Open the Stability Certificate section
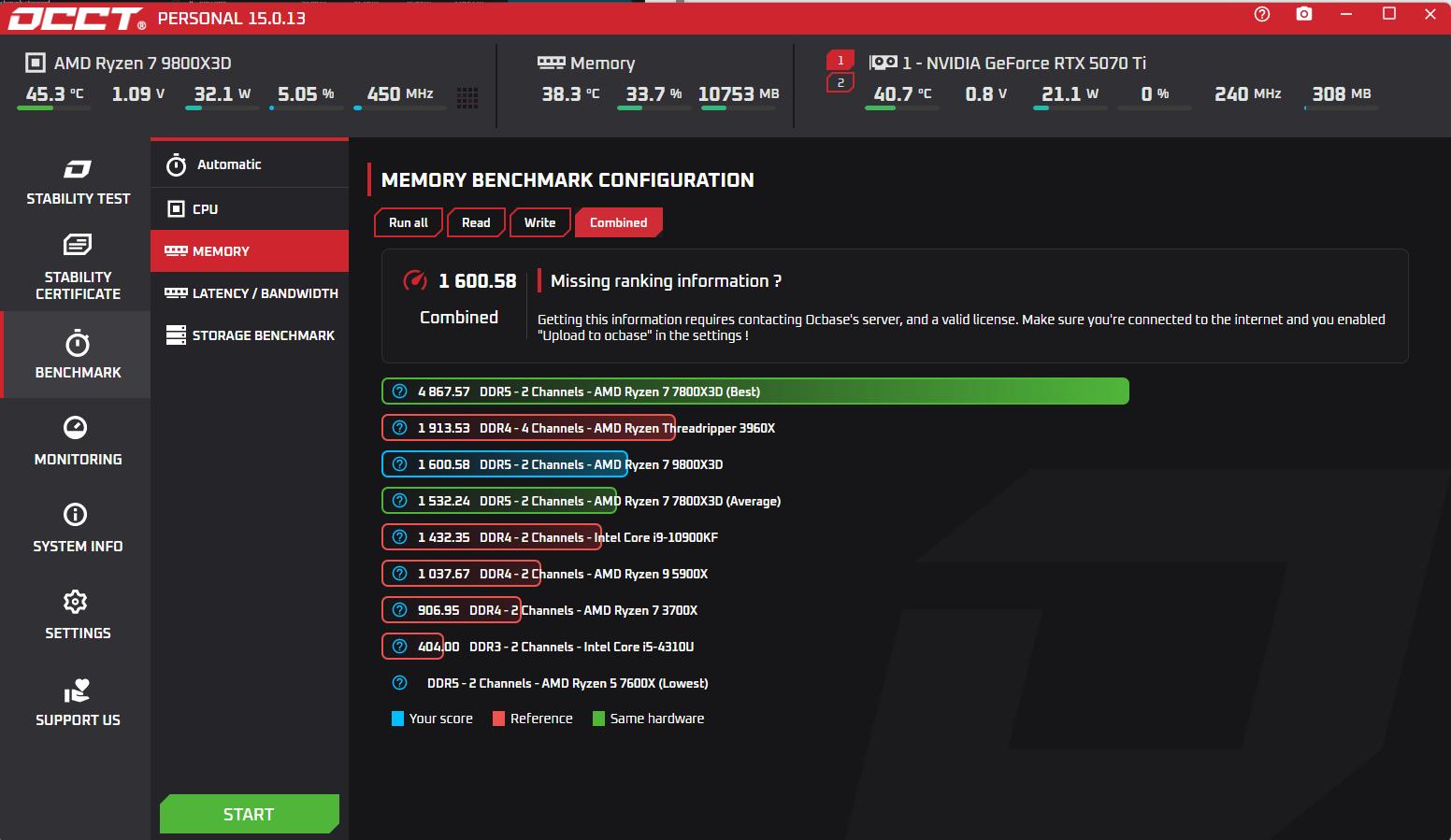 coord(78,267)
